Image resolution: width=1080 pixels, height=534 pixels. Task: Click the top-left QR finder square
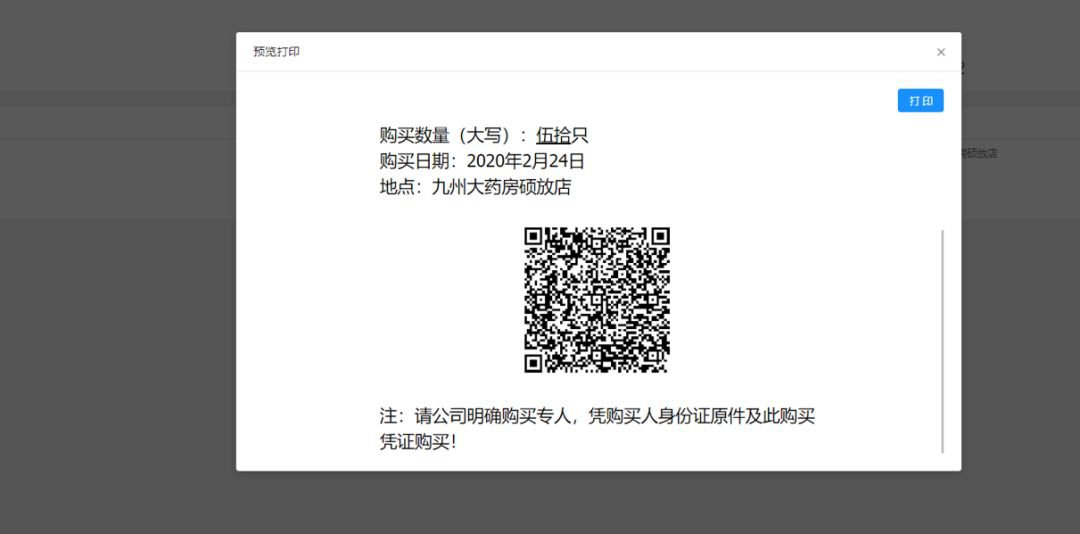point(535,237)
